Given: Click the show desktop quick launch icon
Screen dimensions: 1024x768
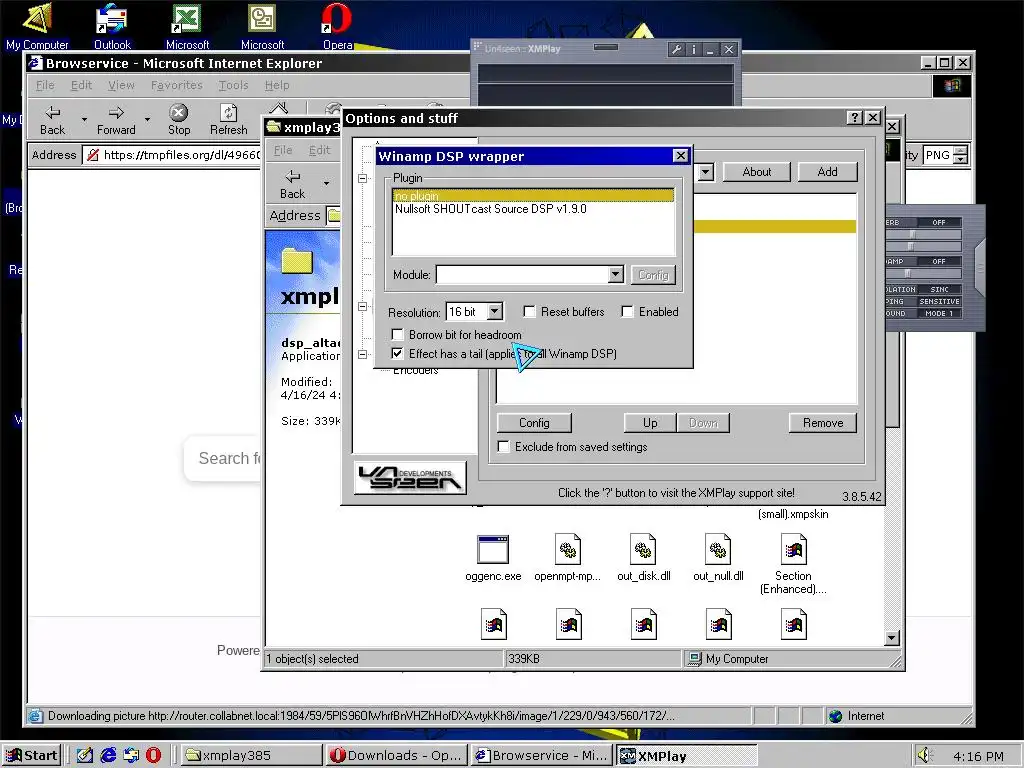Looking at the screenshot, I should point(84,755).
